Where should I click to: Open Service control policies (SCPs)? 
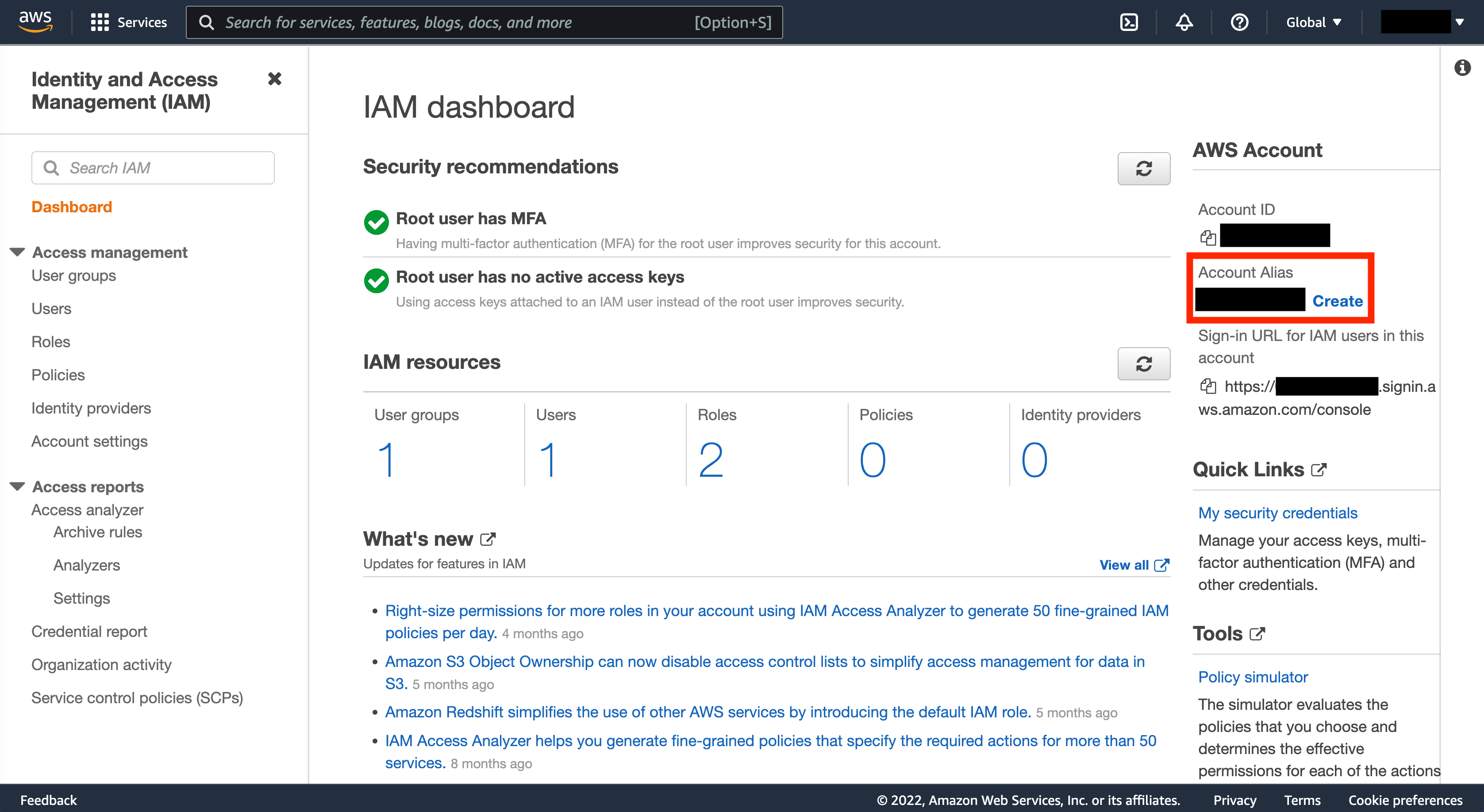(x=137, y=698)
